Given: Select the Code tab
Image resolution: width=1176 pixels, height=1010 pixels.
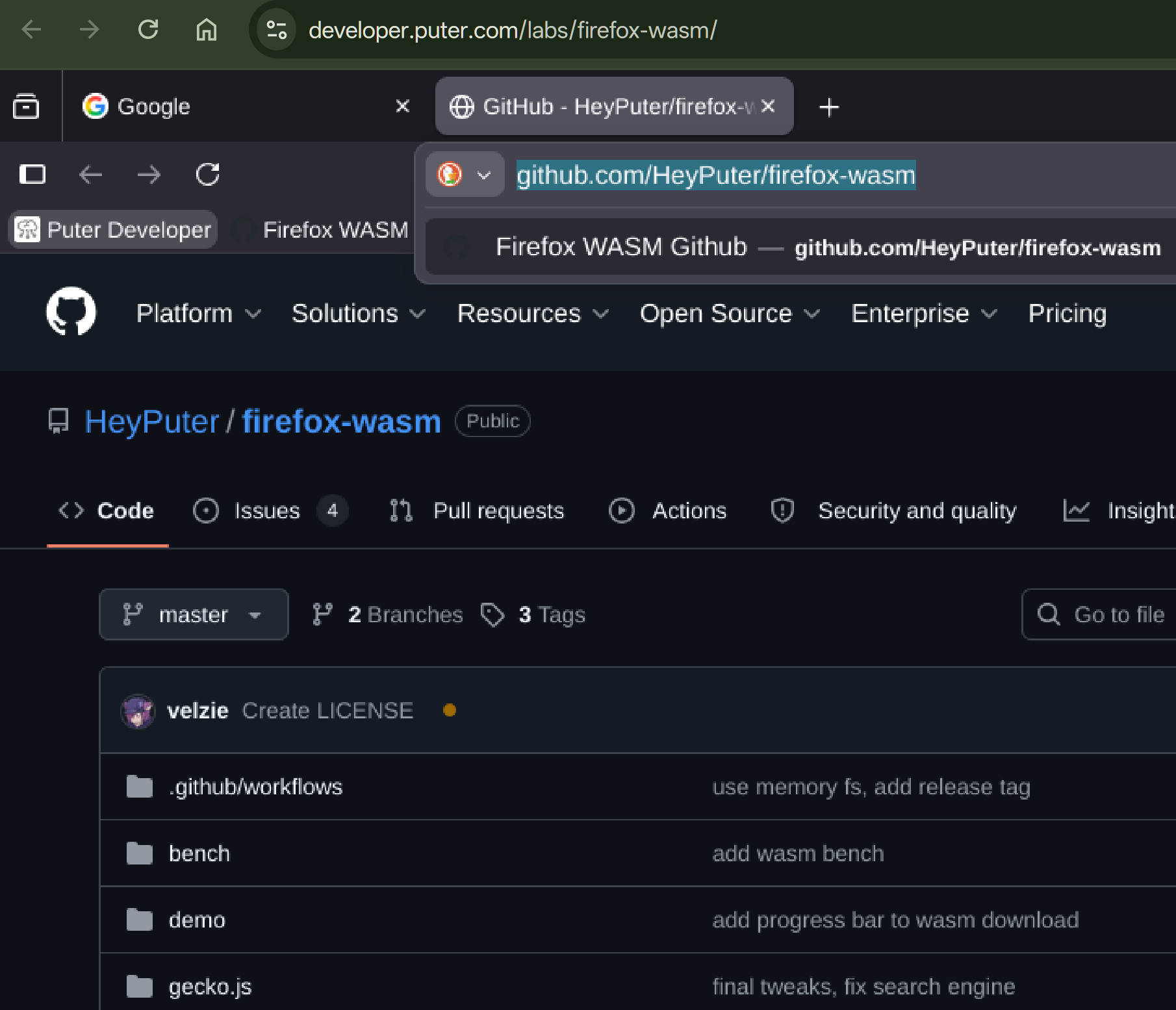Looking at the screenshot, I should (107, 511).
